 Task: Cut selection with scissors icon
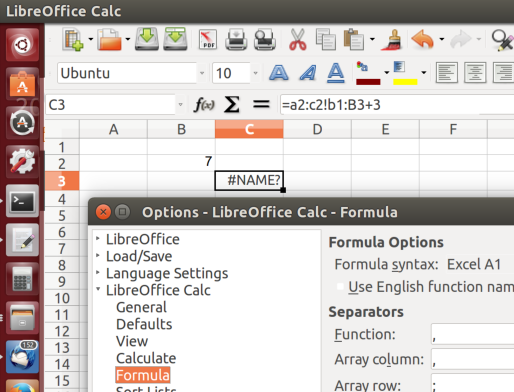(297, 40)
